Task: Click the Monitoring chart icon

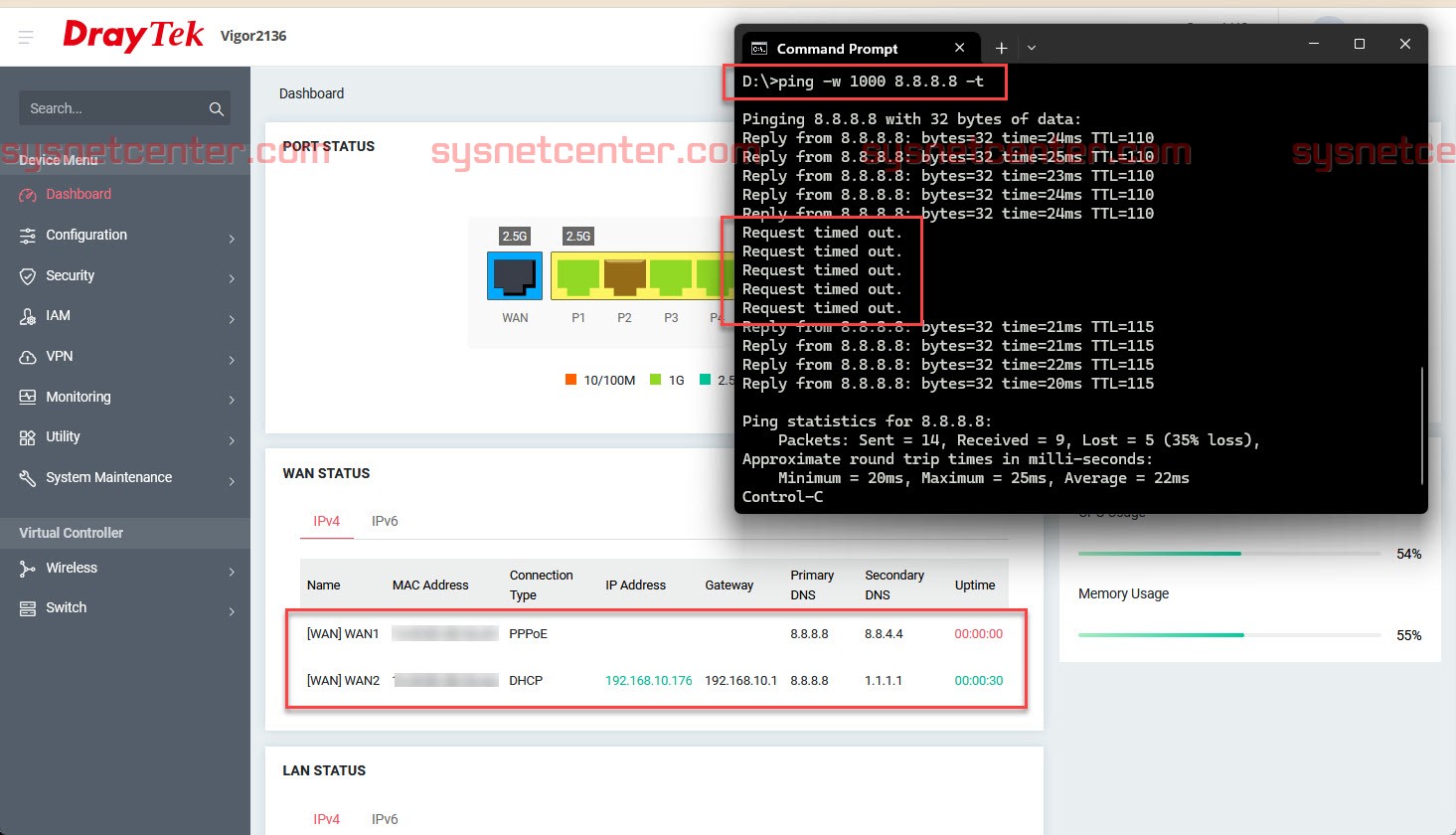Action: coord(28,397)
